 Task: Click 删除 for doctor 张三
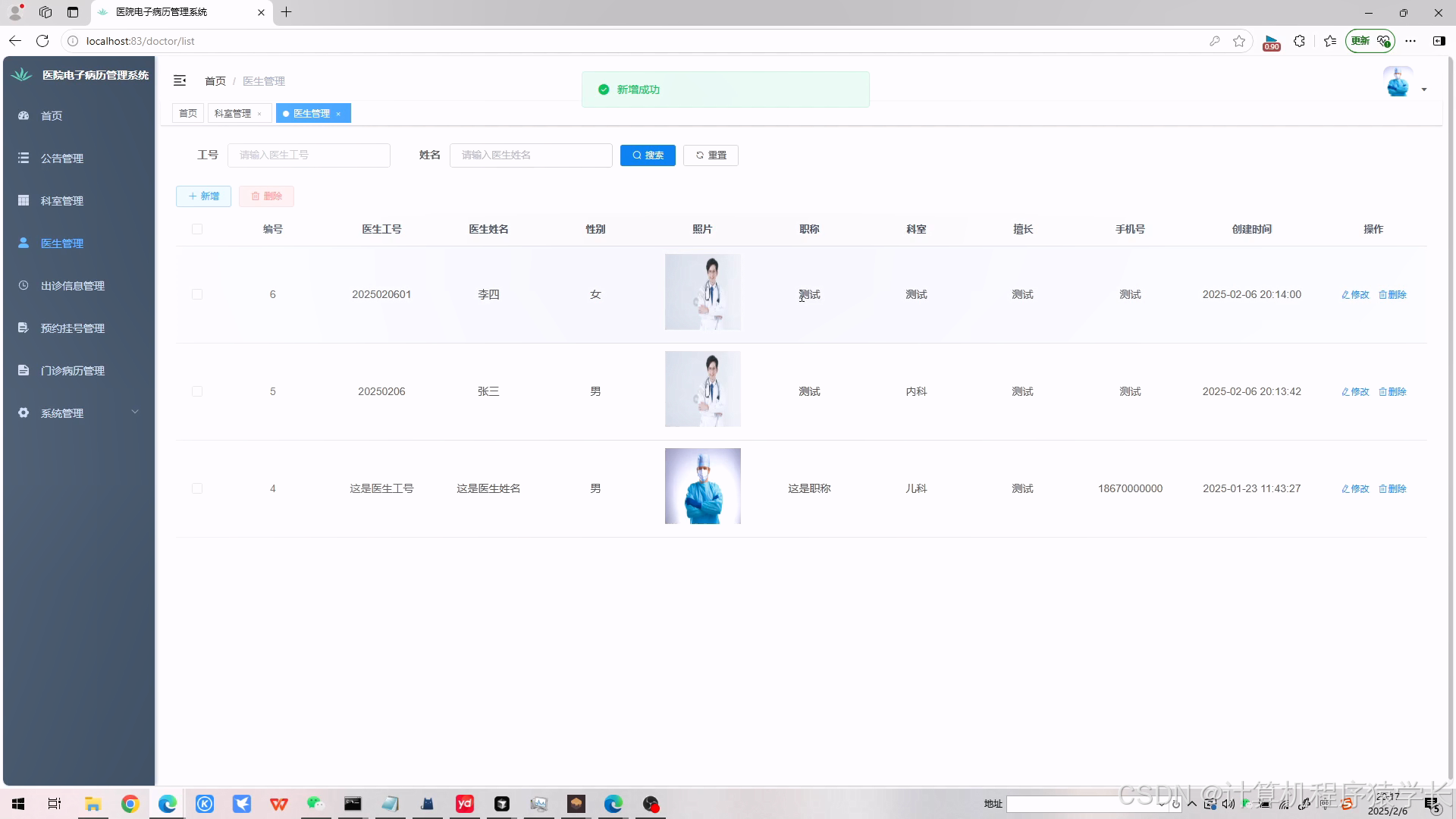1392,391
